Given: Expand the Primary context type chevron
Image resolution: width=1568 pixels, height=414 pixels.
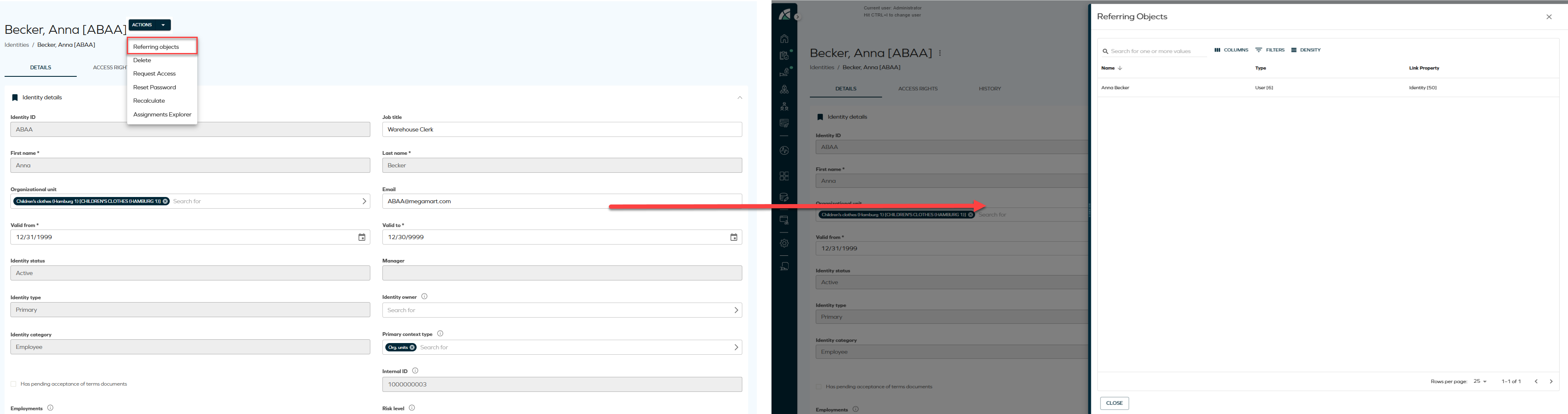Looking at the screenshot, I should 736,348.
